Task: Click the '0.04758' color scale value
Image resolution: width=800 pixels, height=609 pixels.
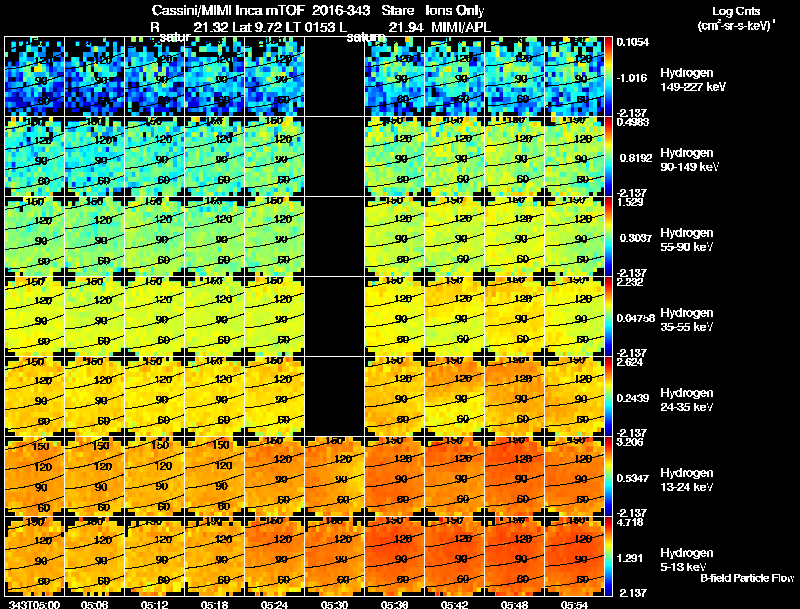Action: pyautogui.click(x=635, y=318)
